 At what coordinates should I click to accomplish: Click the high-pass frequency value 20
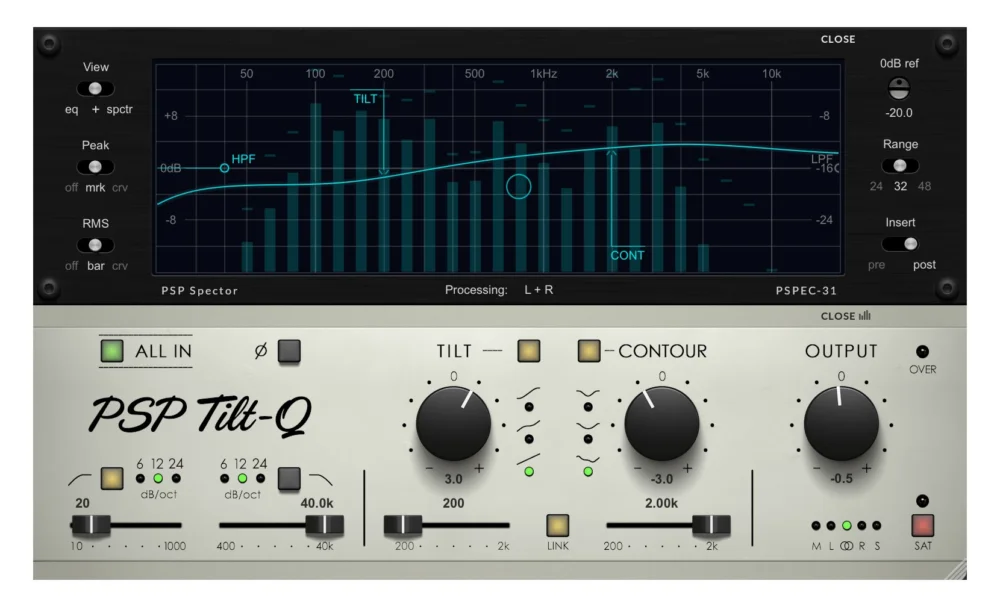pos(82,504)
